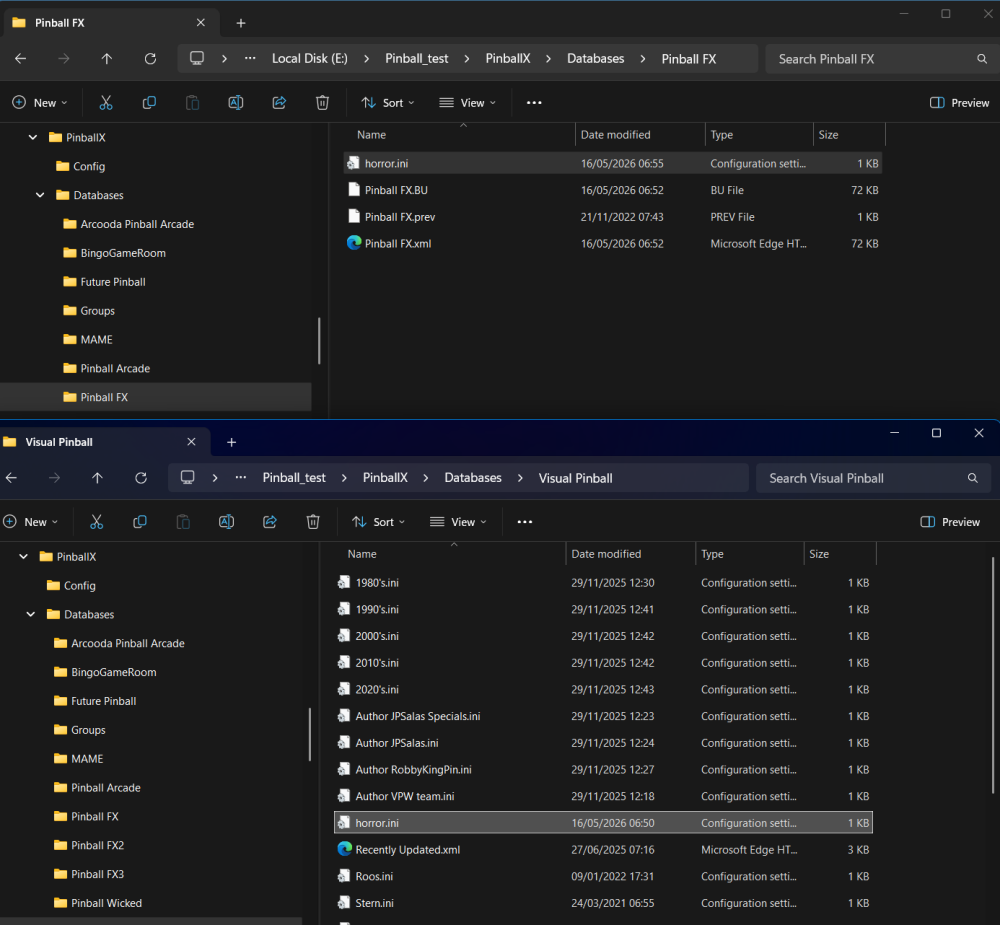Open New dropdown in Pinball FX window
Image resolution: width=1000 pixels, height=925 pixels.
[40, 103]
